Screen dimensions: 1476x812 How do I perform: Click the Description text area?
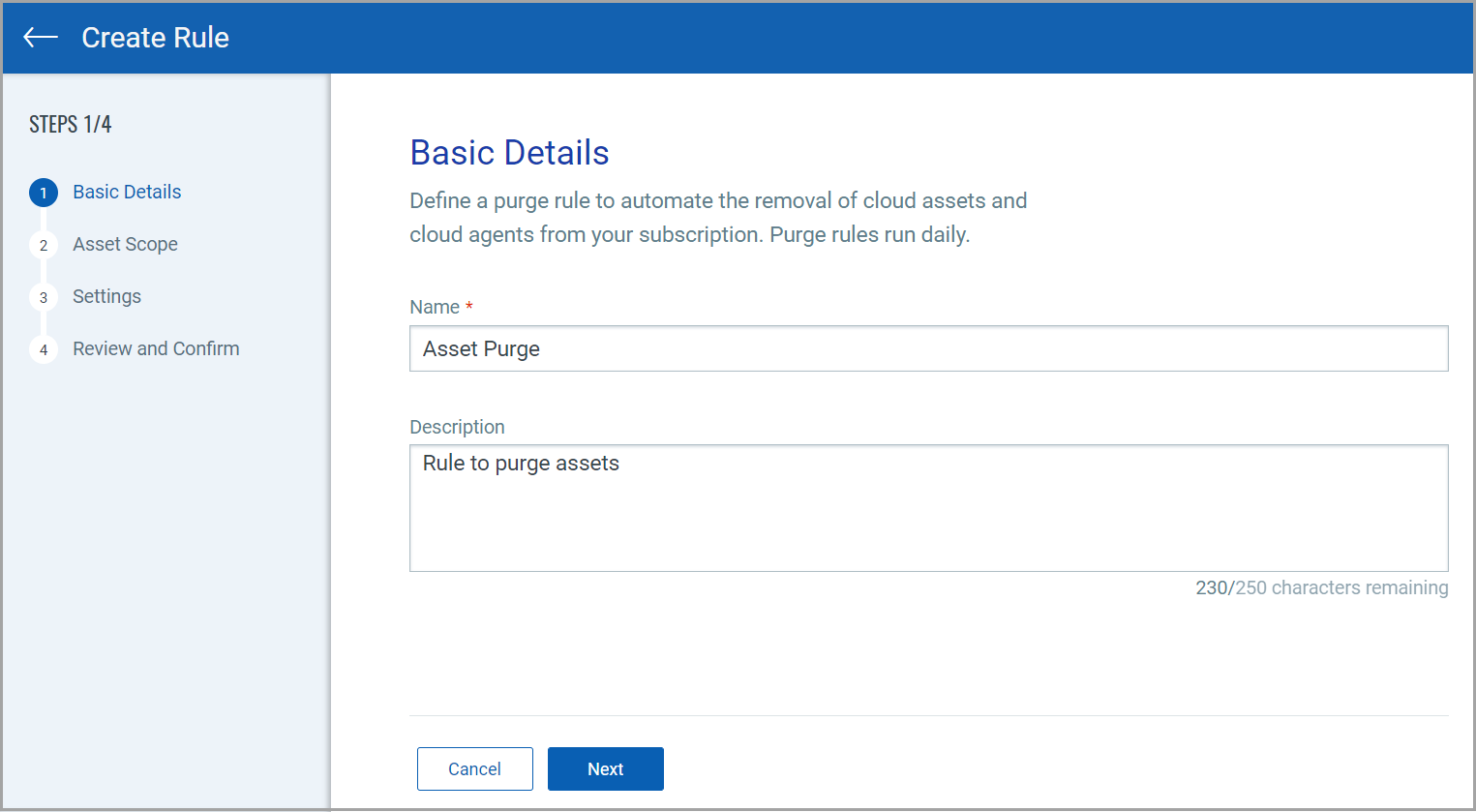(x=928, y=508)
